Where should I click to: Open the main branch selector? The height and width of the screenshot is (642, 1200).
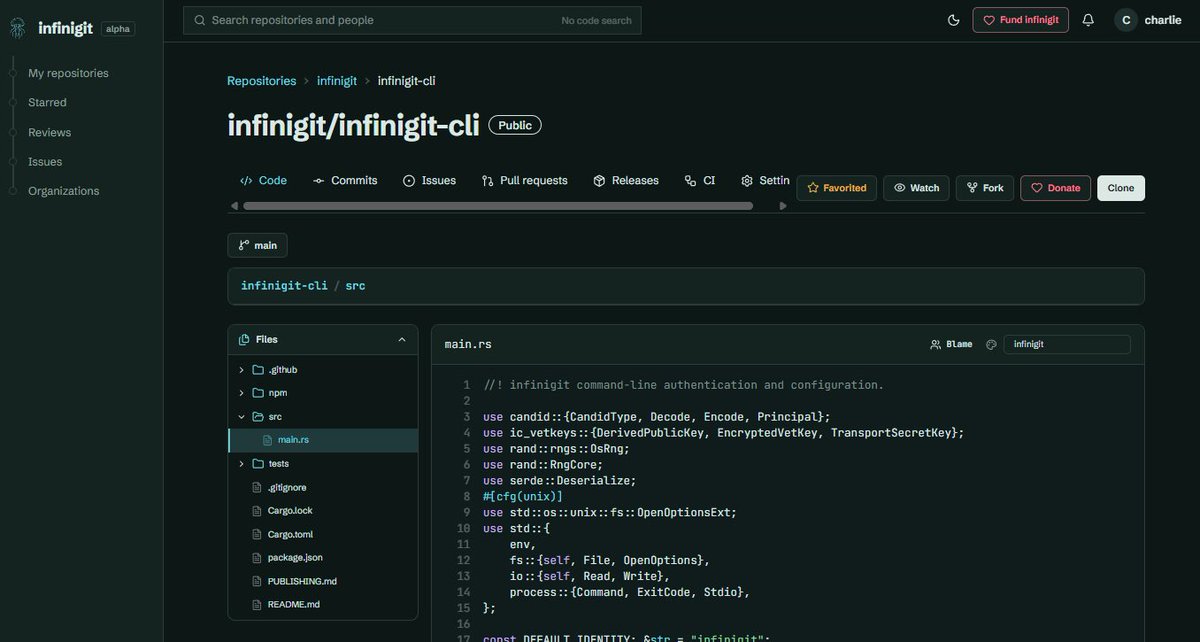coord(257,245)
